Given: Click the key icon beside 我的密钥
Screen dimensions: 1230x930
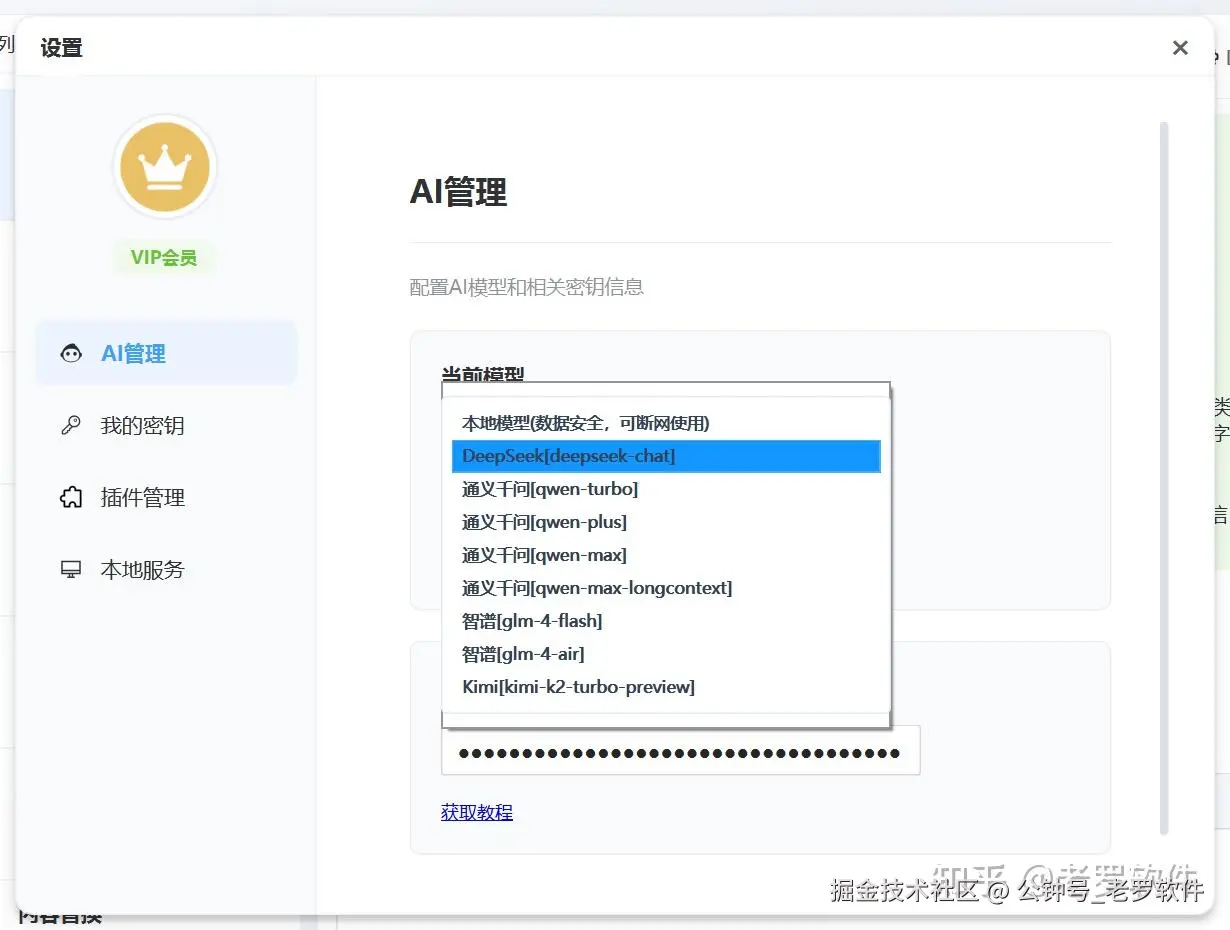Looking at the screenshot, I should (71, 425).
